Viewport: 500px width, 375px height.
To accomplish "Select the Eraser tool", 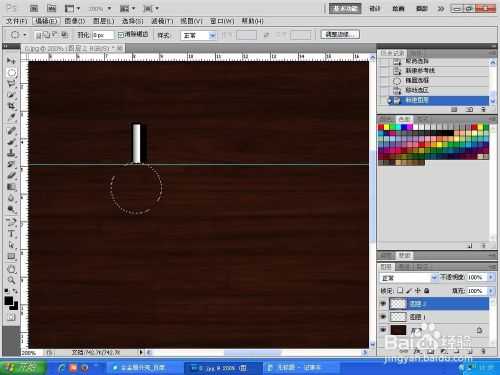I will coord(11,175).
